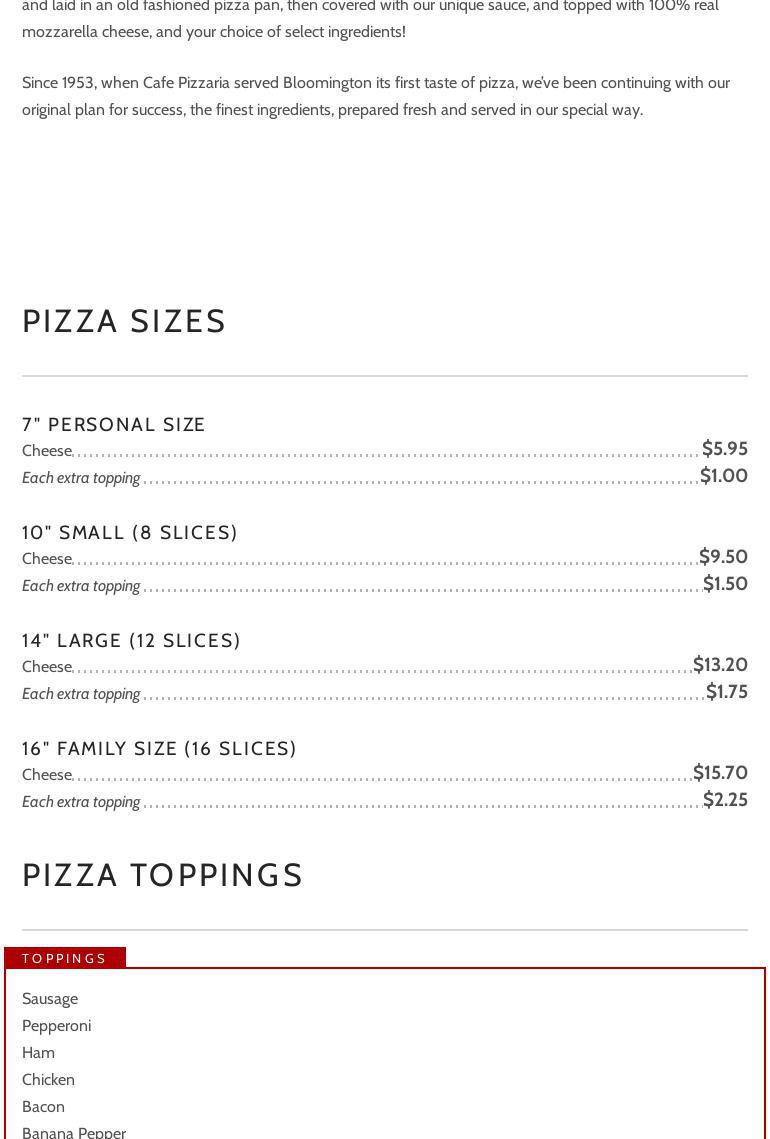Click Pepperoni in the toppings list

pos(57,1026)
